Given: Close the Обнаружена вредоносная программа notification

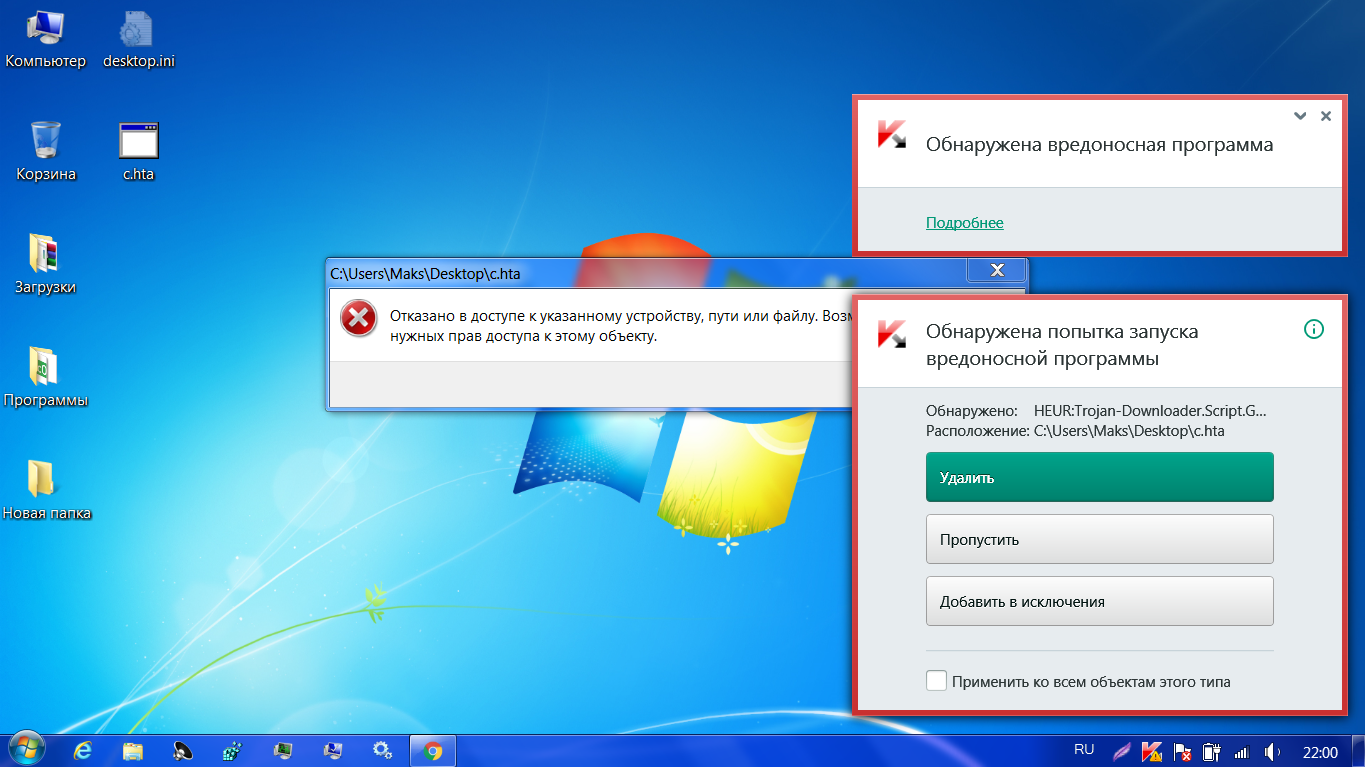Looking at the screenshot, I should point(1326,116).
